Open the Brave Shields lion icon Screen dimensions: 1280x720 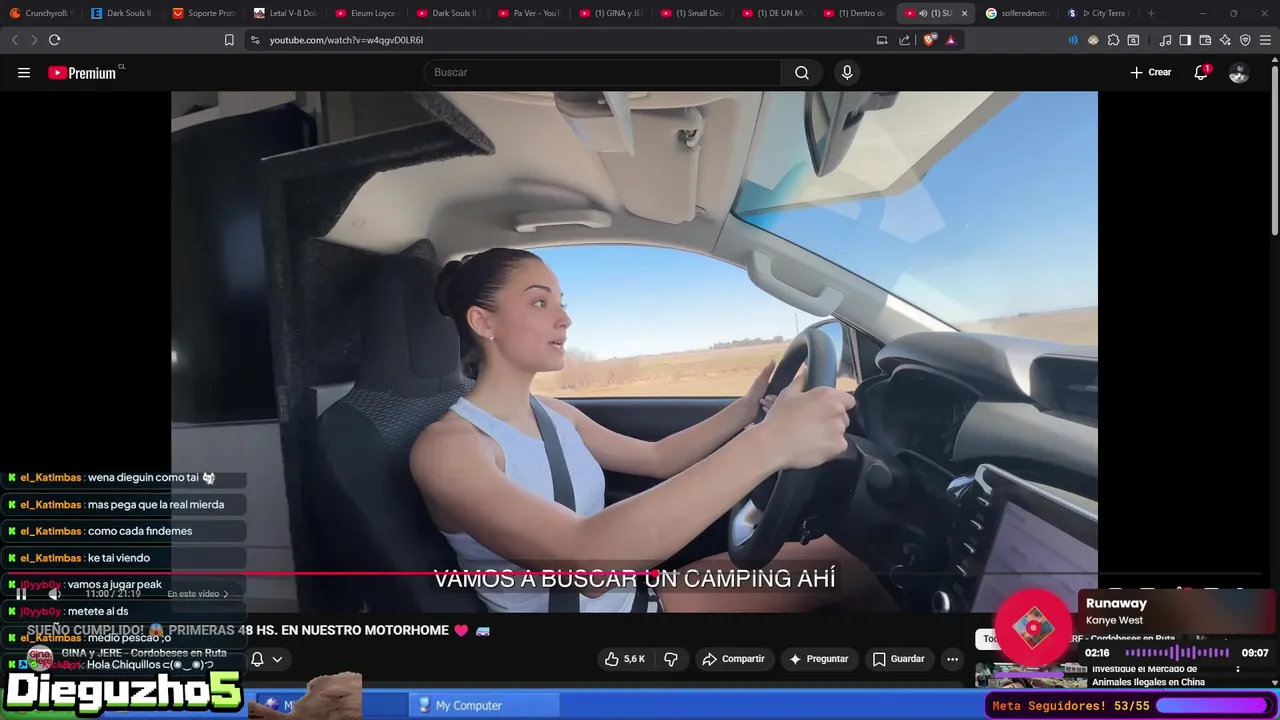[931, 40]
